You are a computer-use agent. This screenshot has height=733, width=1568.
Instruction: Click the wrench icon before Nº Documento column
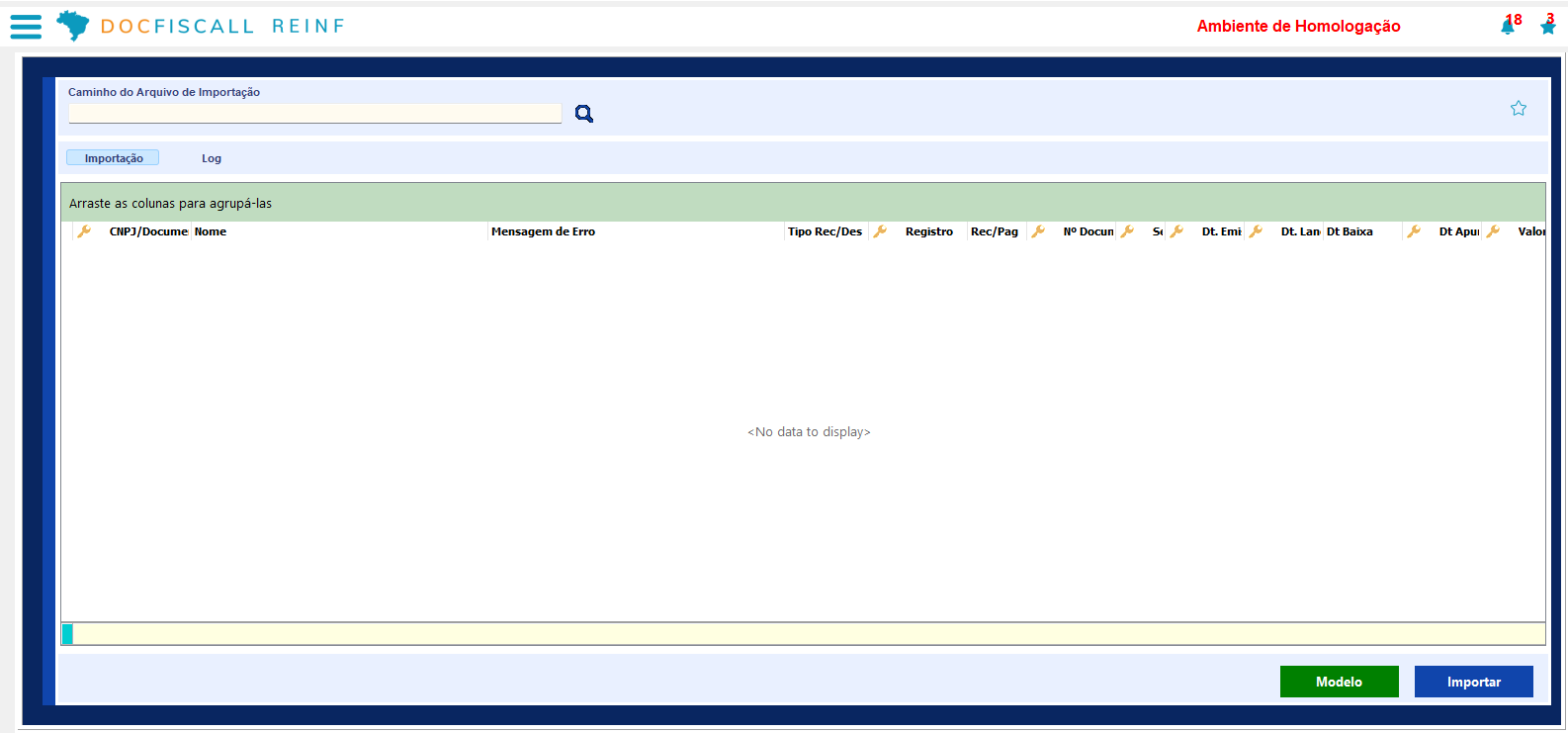[1038, 231]
